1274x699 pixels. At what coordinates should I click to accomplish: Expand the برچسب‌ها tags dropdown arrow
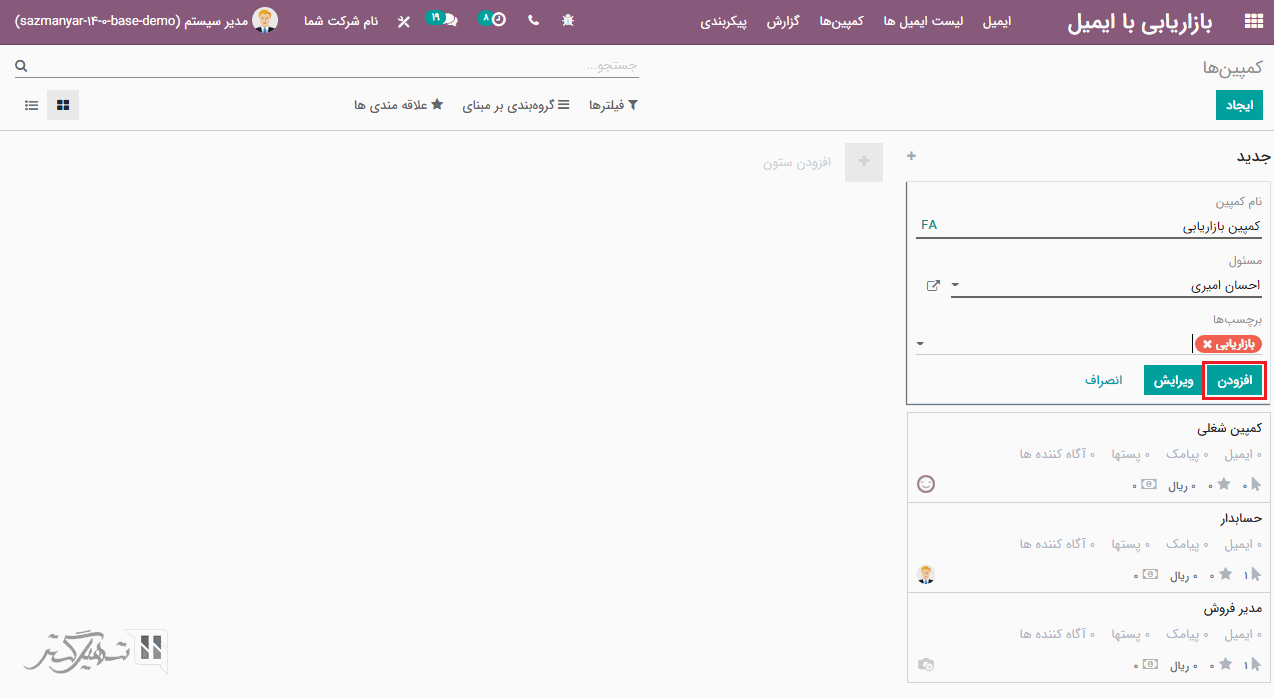(x=920, y=344)
